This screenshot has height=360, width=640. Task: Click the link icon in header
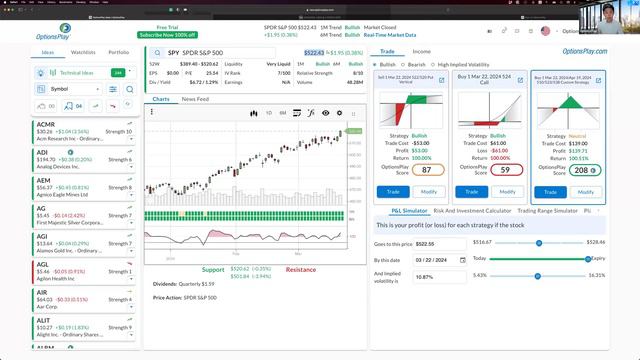point(504,31)
